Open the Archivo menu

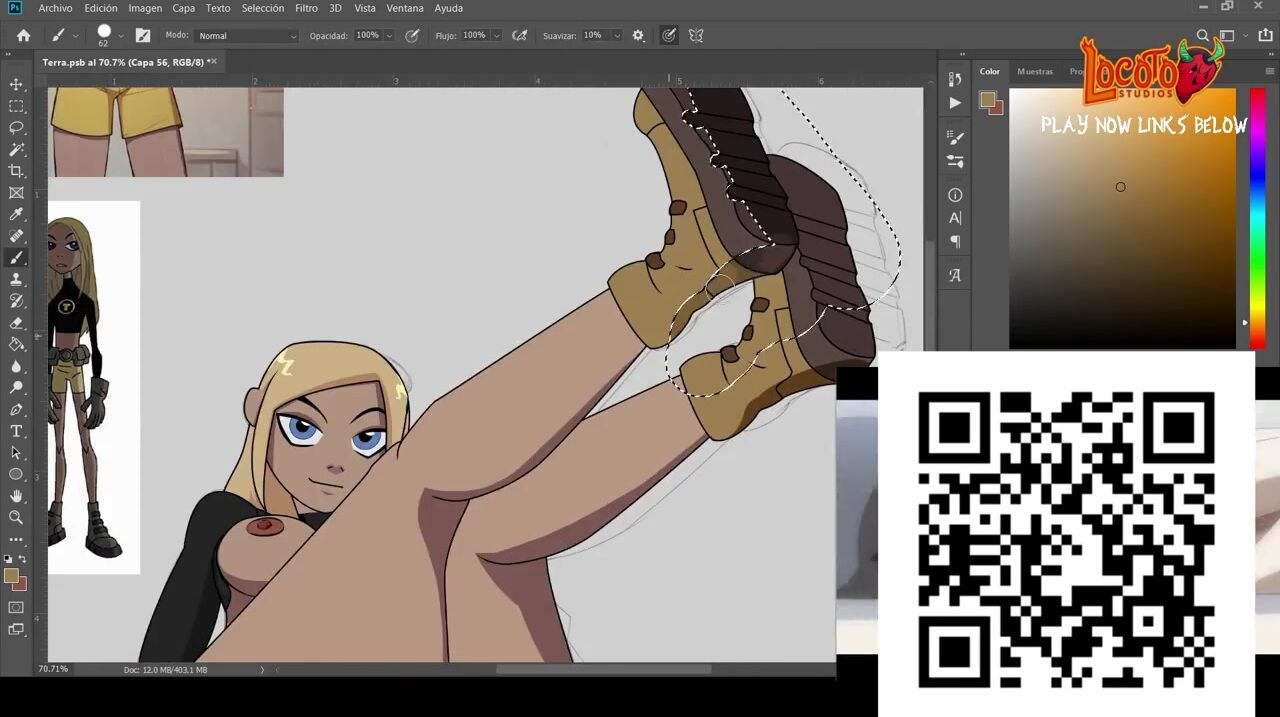click(55, 8)
